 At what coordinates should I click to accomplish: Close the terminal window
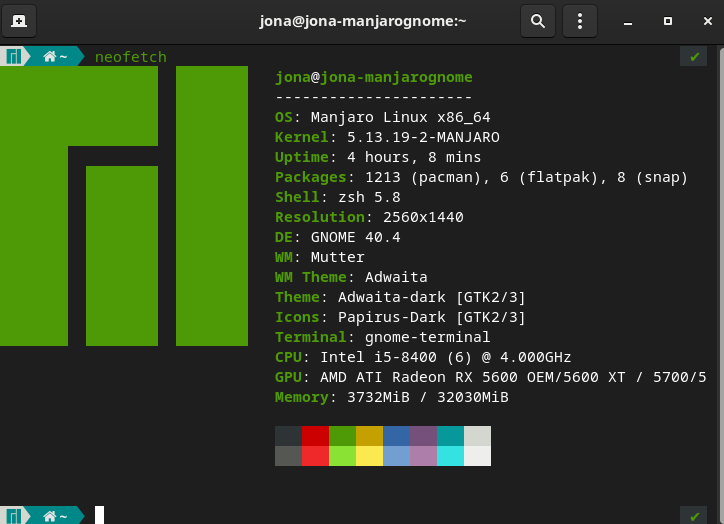pos(707,21)
